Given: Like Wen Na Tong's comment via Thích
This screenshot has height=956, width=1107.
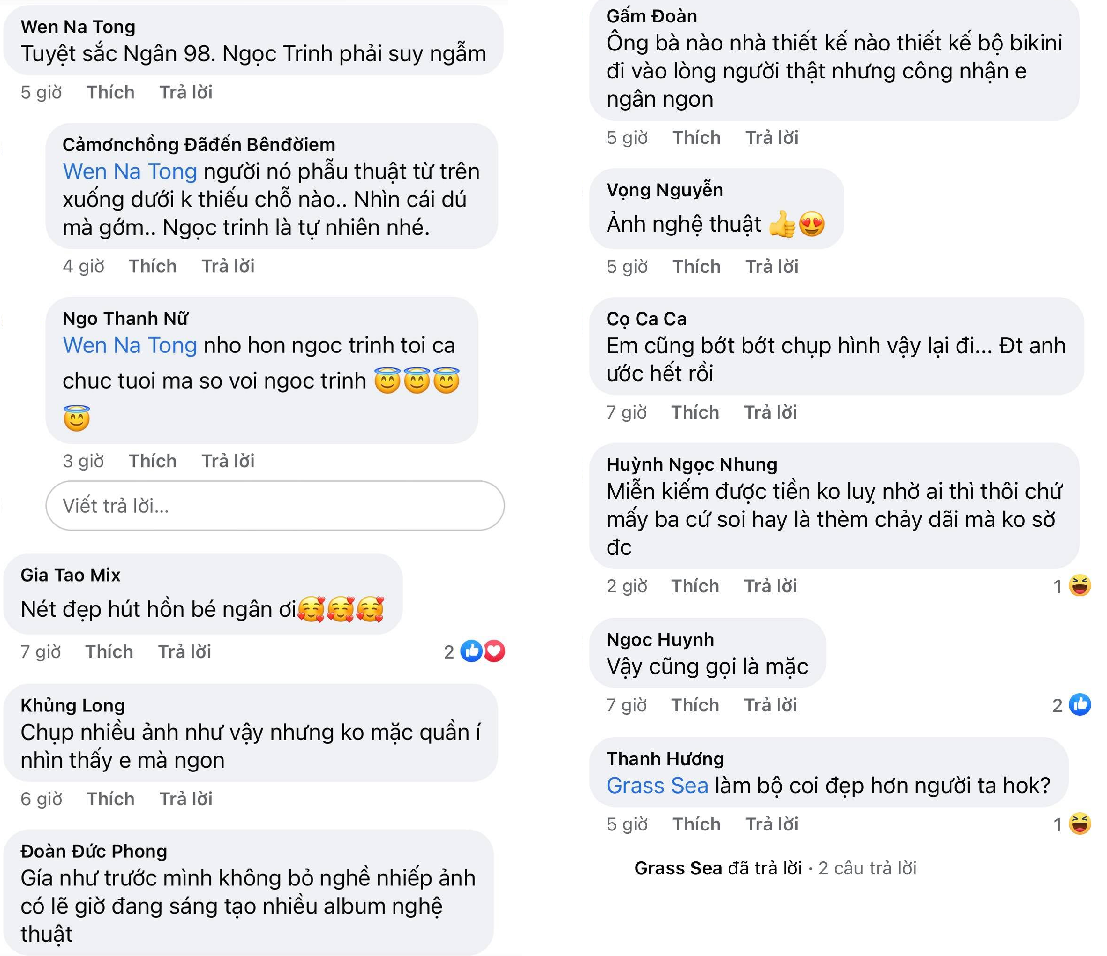Looking at the screenshot, I should coord(110,92).
